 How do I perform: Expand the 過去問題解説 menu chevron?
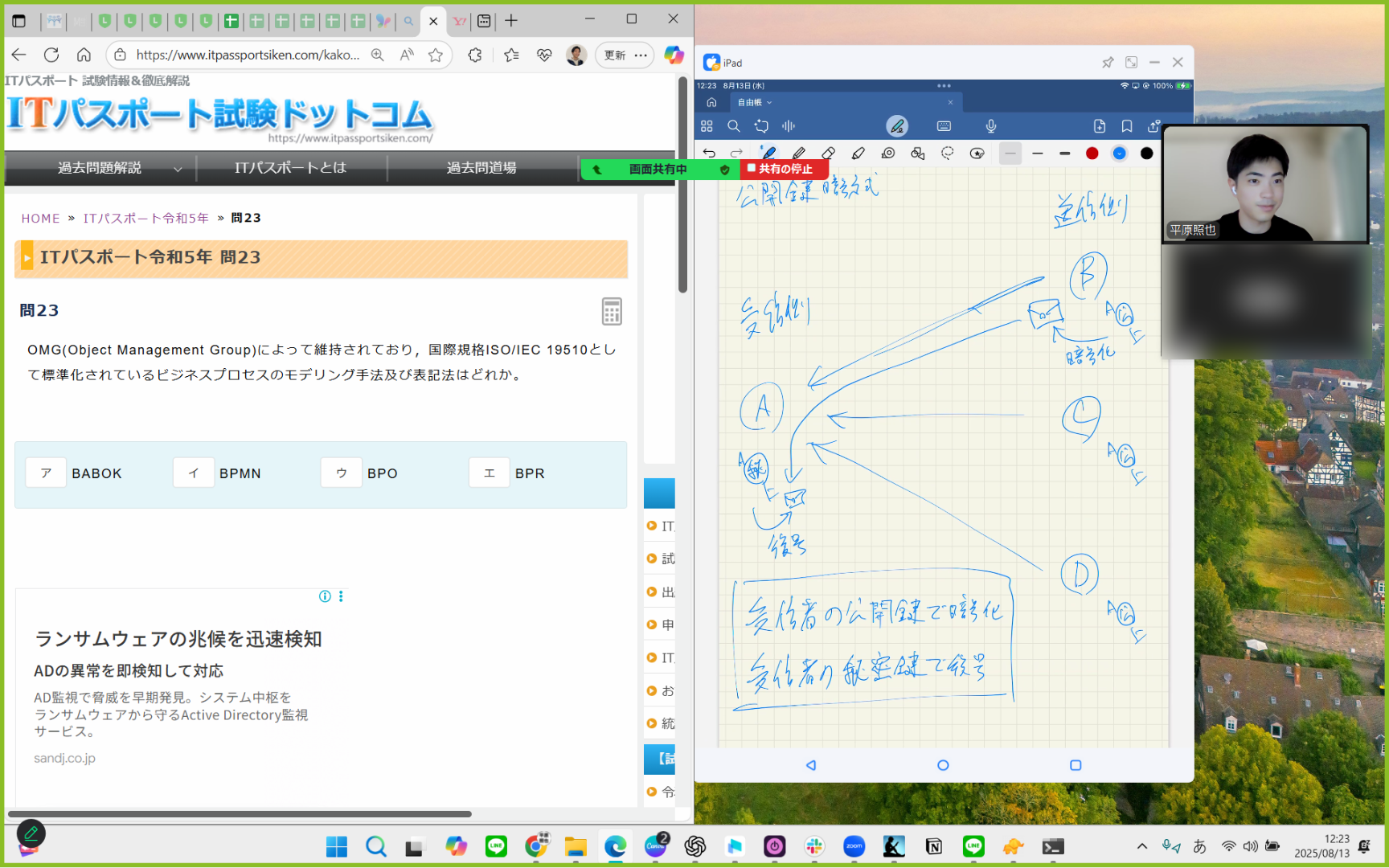[178, 169]
